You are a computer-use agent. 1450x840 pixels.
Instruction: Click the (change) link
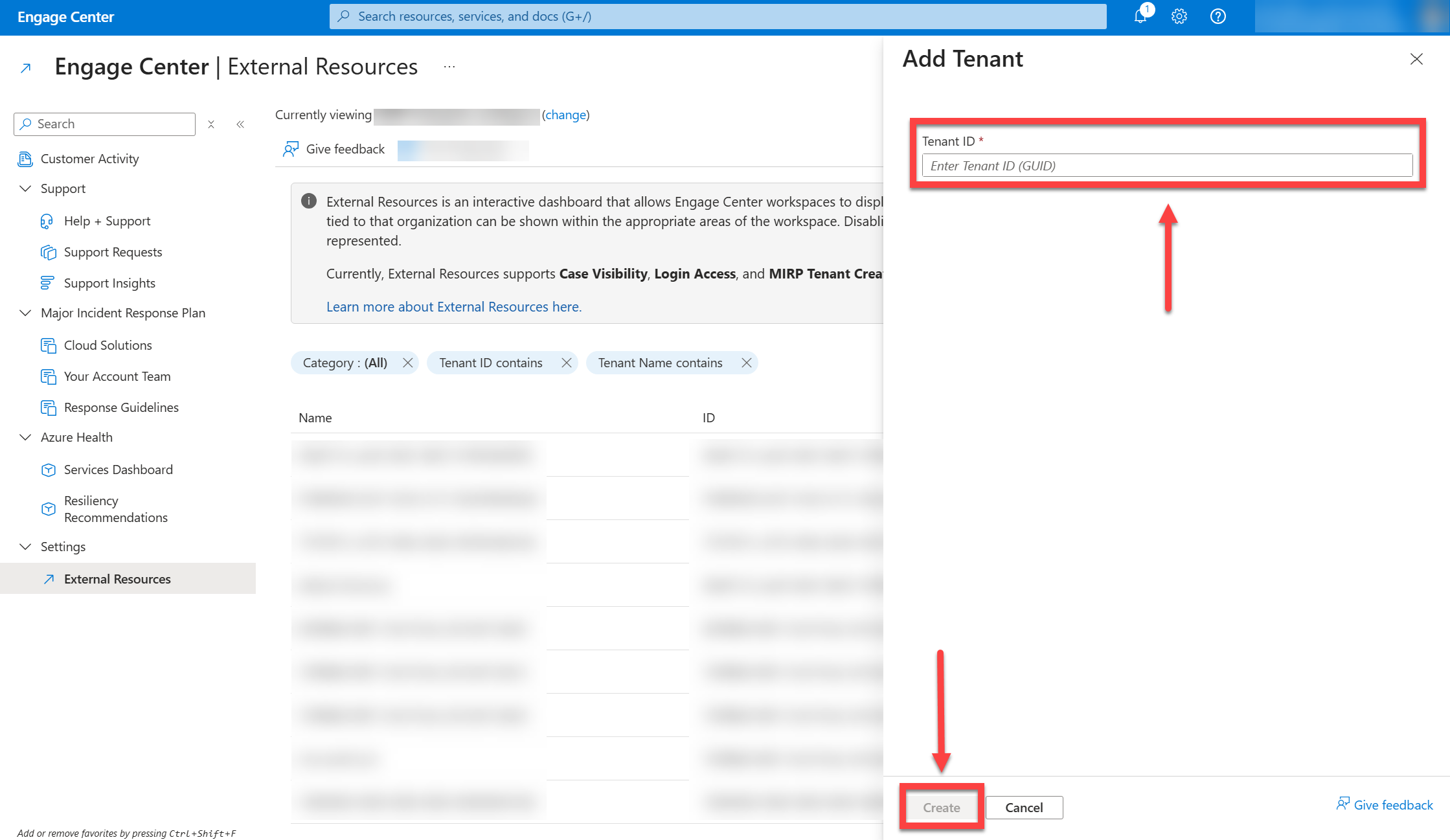tap(566, 115)
